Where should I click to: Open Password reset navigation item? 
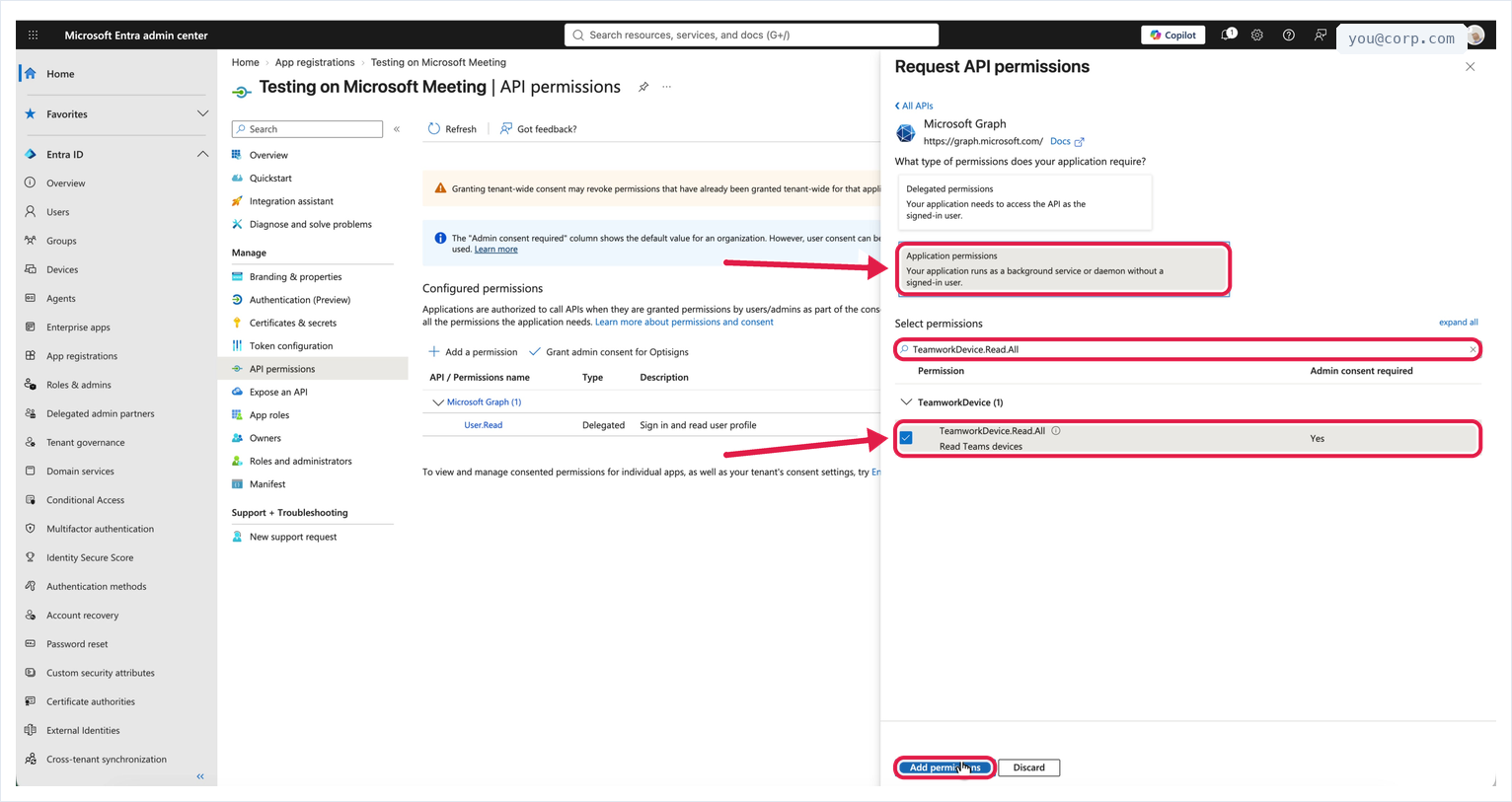pyautogui.click(x=77, y=644)
